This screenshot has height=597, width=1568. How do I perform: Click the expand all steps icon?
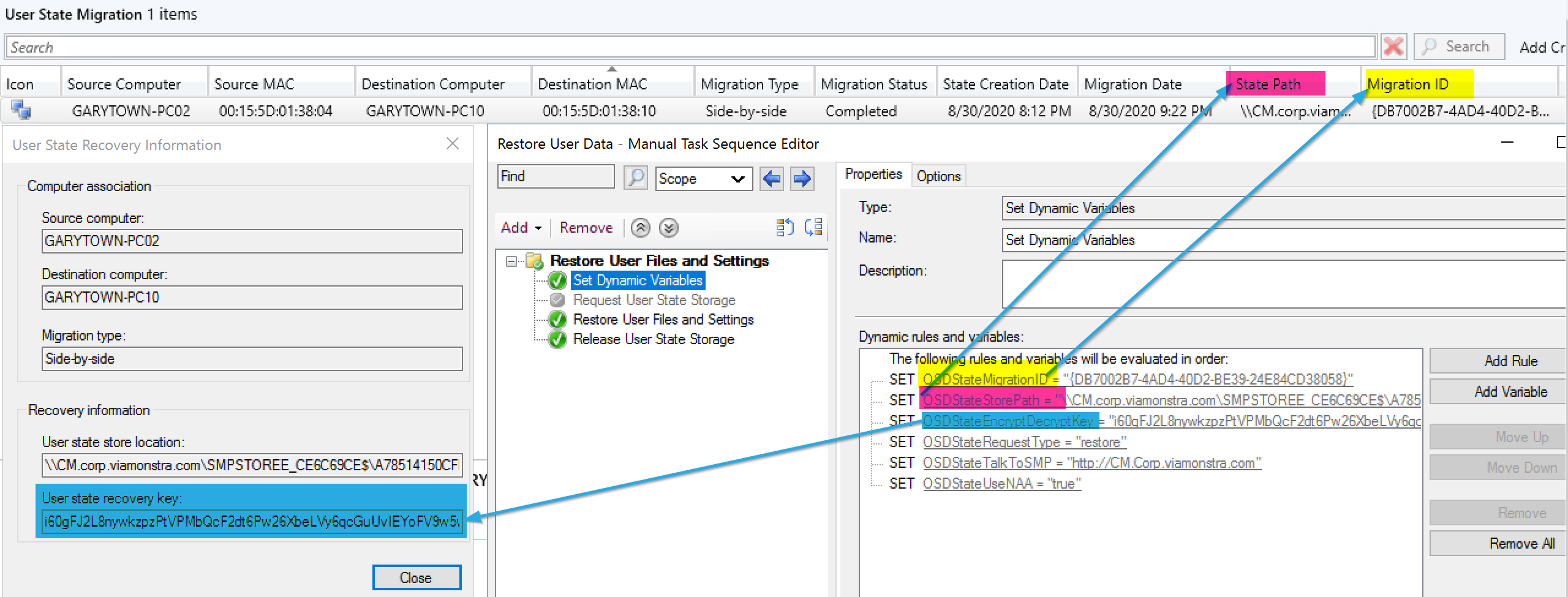coord(785,228)
